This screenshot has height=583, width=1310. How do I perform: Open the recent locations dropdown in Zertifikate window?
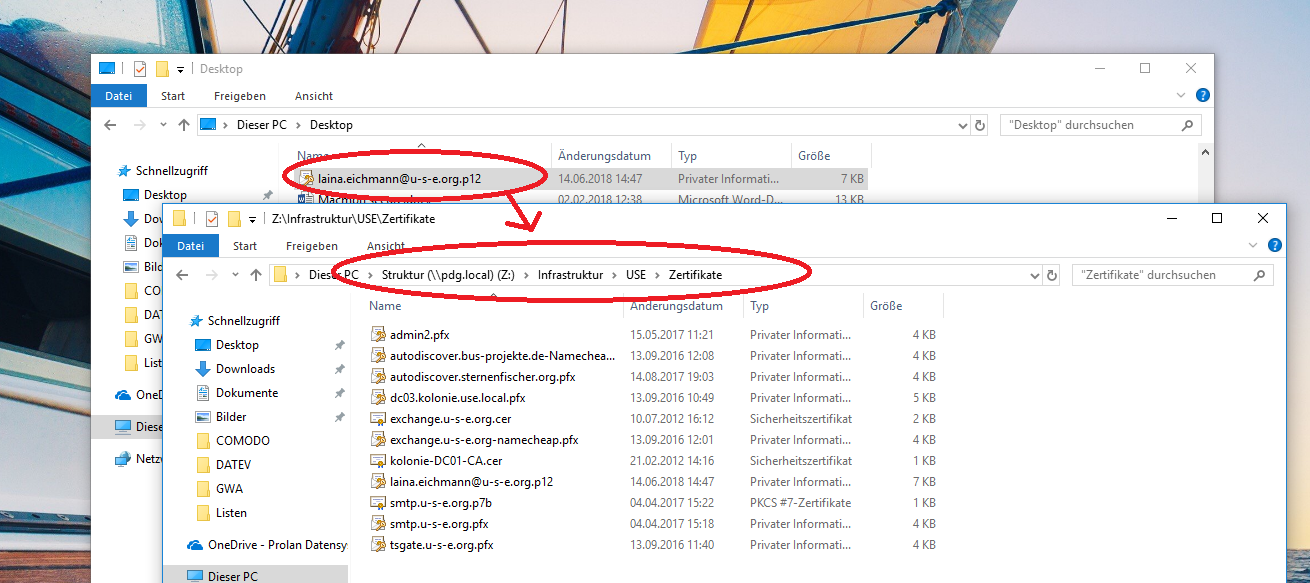pos(235,275)
